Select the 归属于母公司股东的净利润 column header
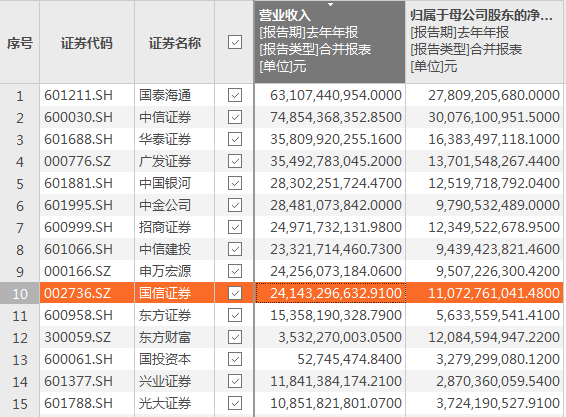This screenshot has width=566, height=417. (x=484, y=42)
